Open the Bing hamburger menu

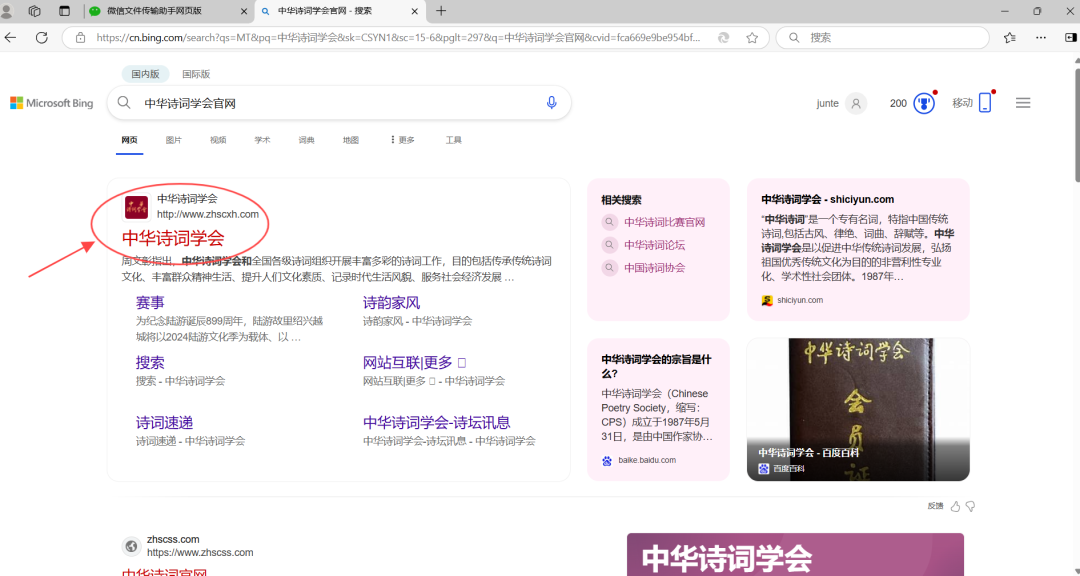click(1023, 103)
